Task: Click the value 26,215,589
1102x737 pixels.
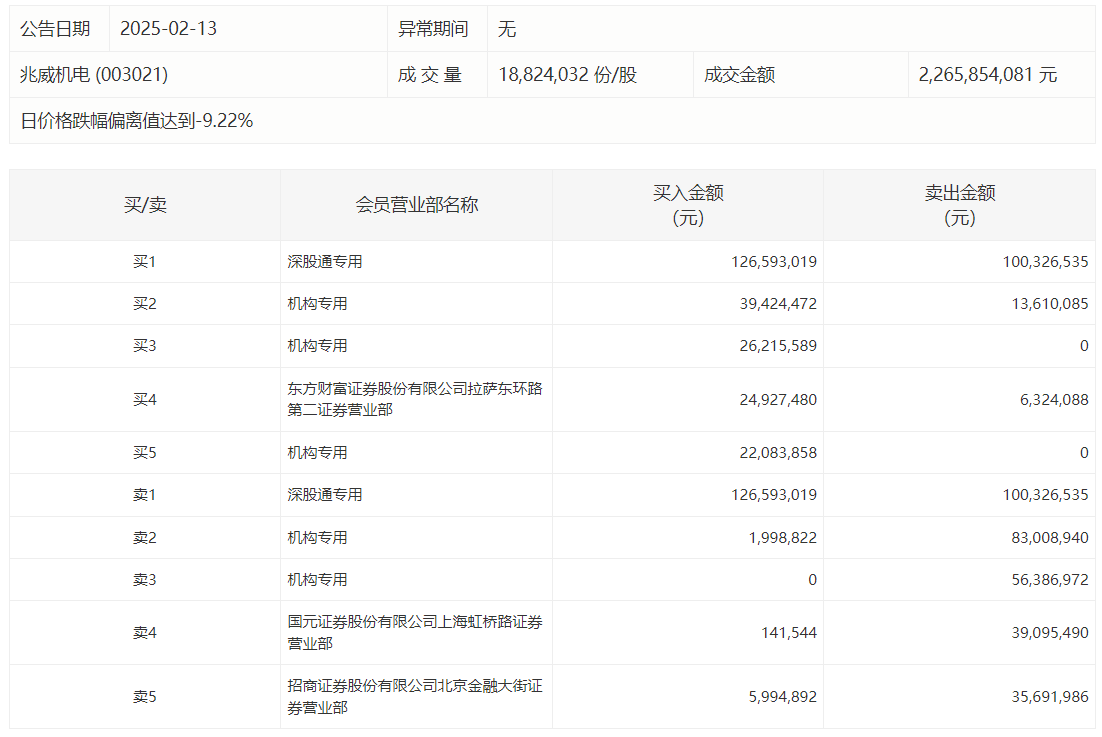Action: pos(778,346)
